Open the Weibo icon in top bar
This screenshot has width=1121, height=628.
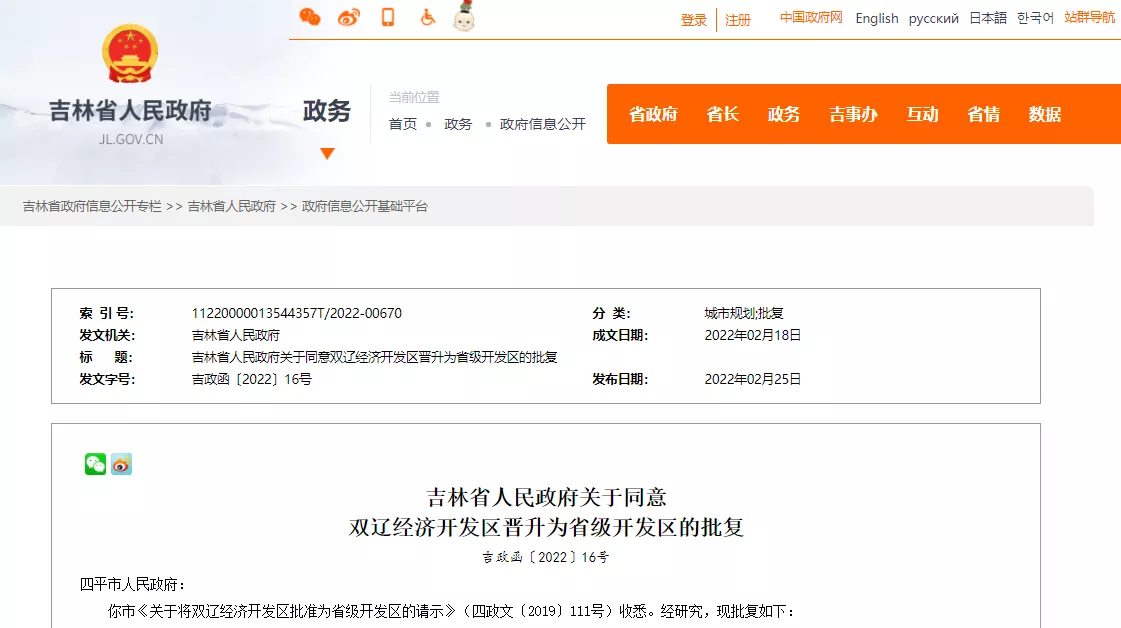tap(349, 17)
